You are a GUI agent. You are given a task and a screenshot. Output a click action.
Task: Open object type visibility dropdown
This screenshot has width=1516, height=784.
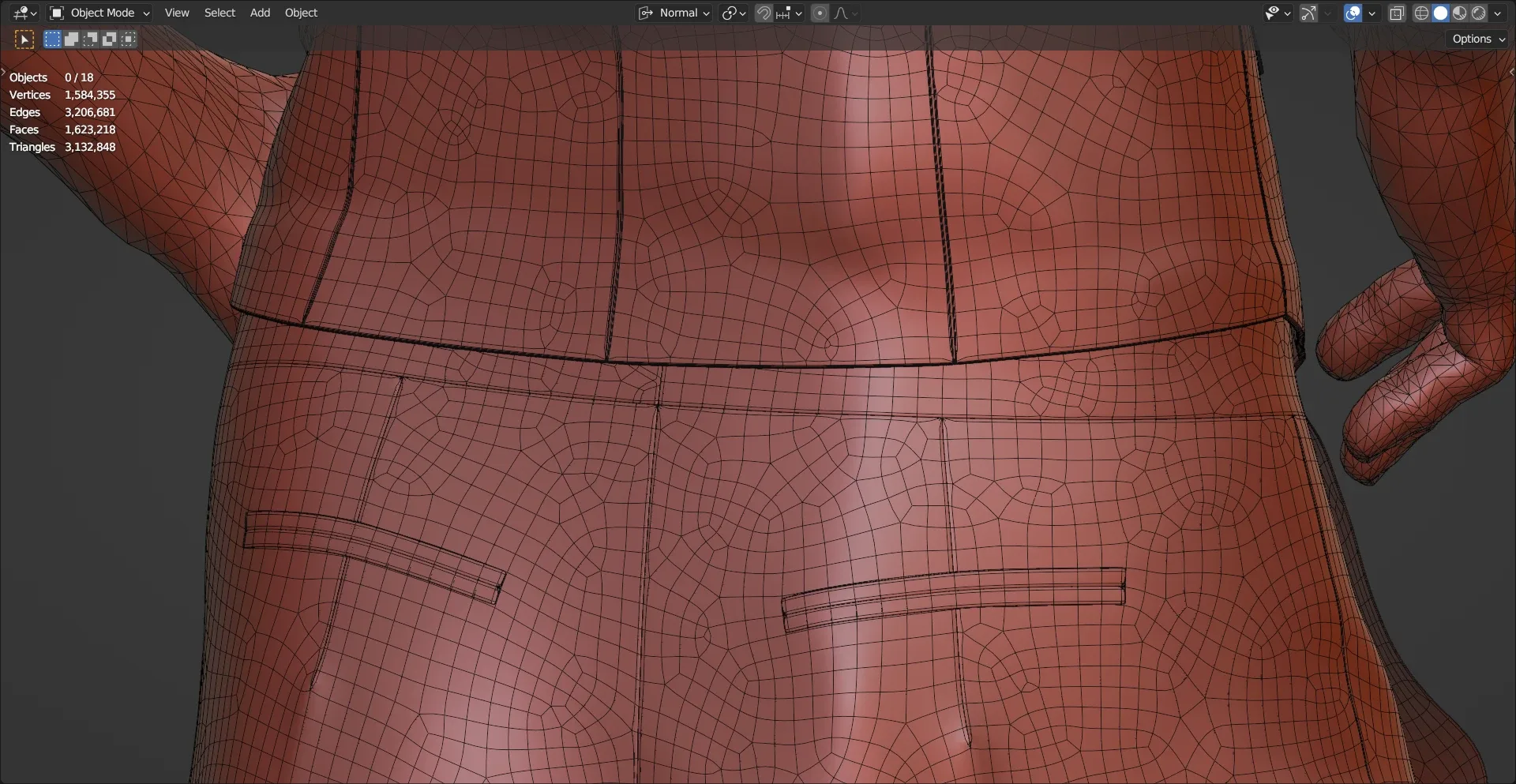point(1277,13)
